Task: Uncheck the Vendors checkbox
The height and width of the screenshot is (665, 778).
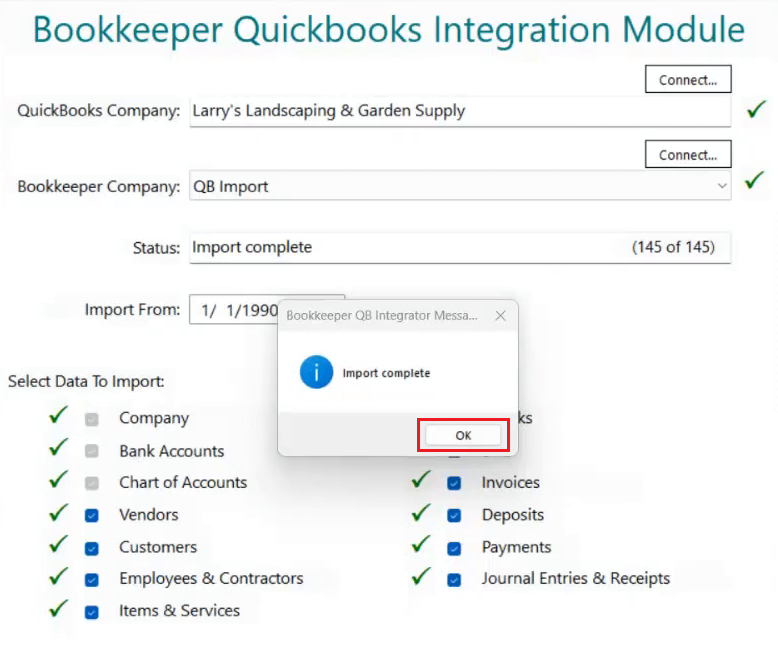Action: point(91,516)
